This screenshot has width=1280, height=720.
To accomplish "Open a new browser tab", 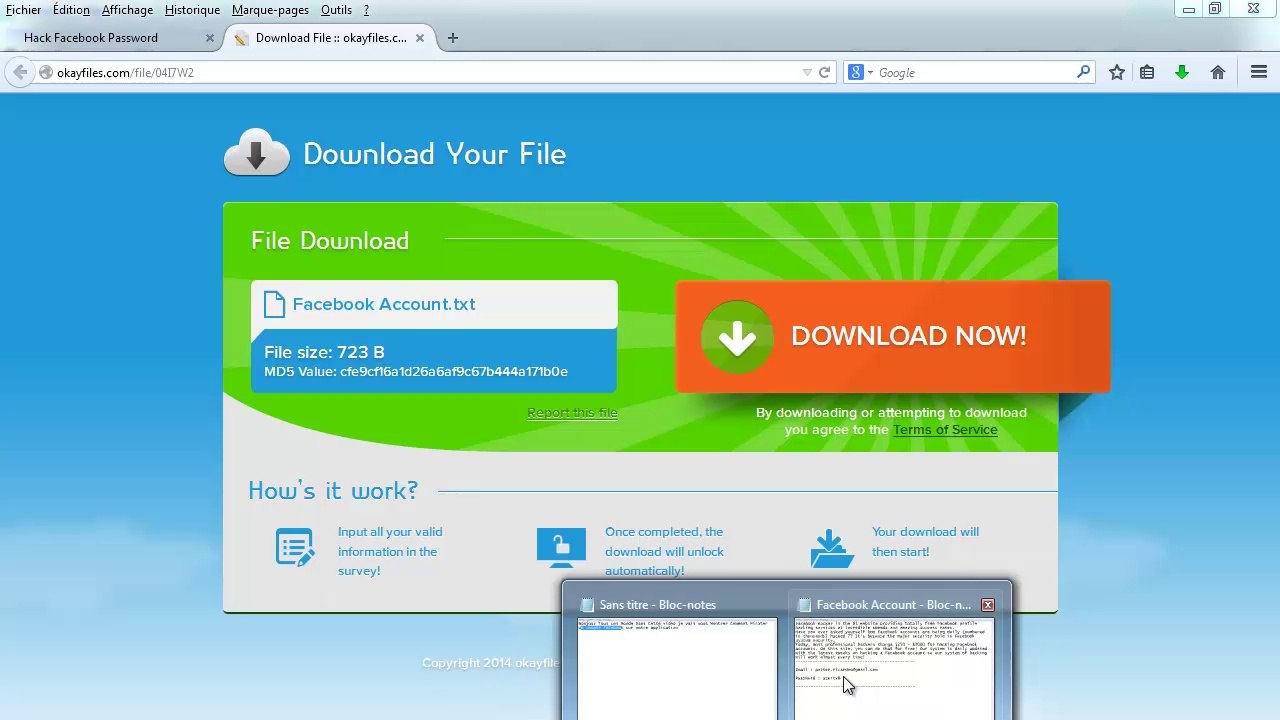I will [453, 38].
